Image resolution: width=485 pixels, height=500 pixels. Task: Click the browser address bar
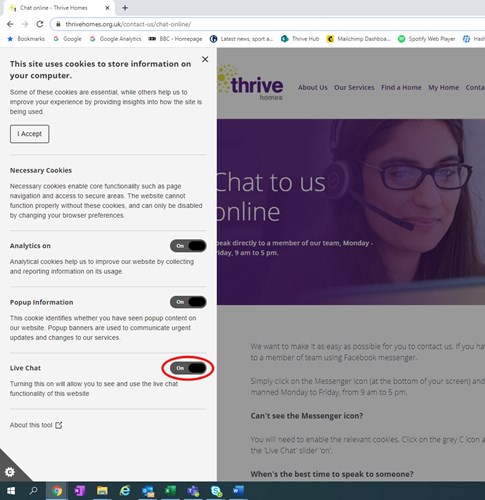click(267, 24)
